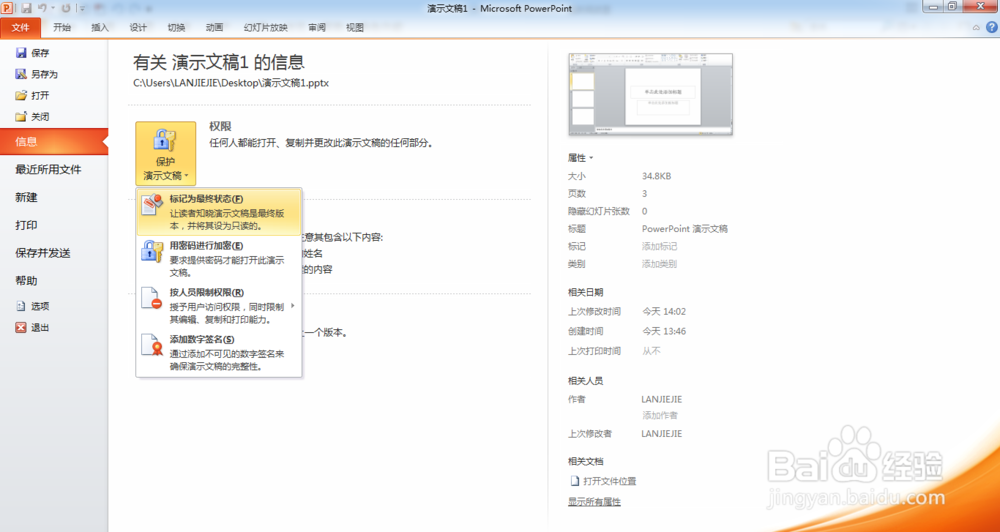
Task: Click the Restrict Permission (按人员限制权限) document icon
Action: [152, 299]
